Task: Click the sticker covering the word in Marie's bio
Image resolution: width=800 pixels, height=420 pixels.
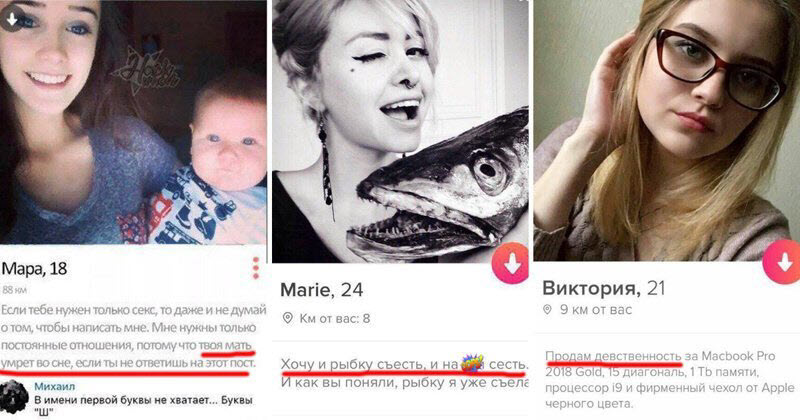Action: pyautogui.click(x=472, y=363)
